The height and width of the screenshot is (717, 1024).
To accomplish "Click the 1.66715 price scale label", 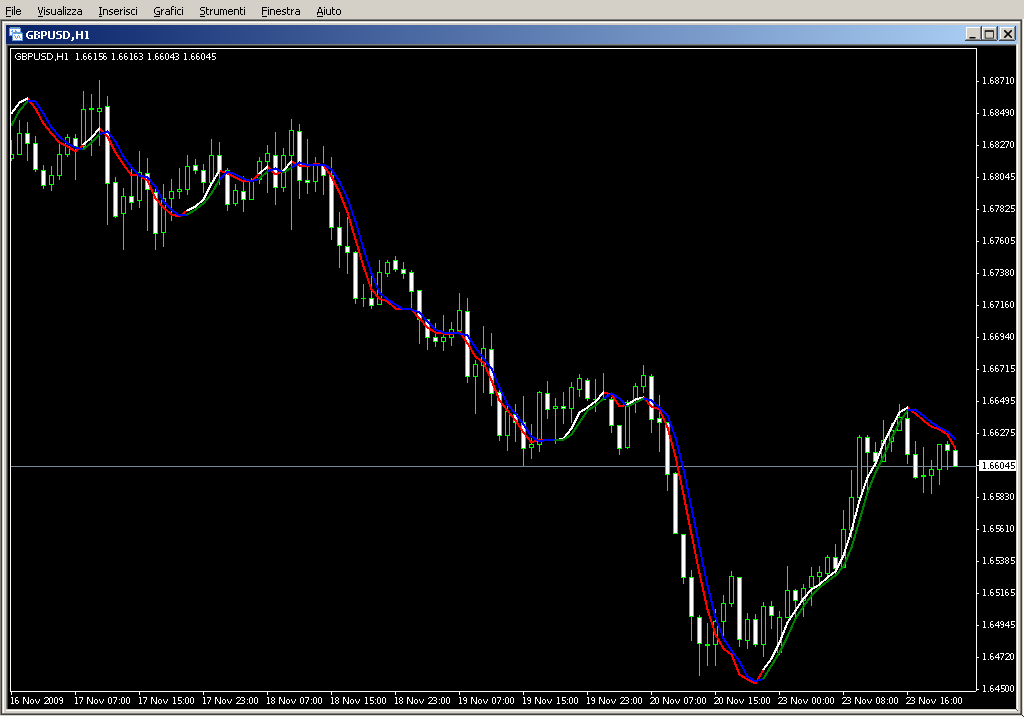I will tap(997, 369).
